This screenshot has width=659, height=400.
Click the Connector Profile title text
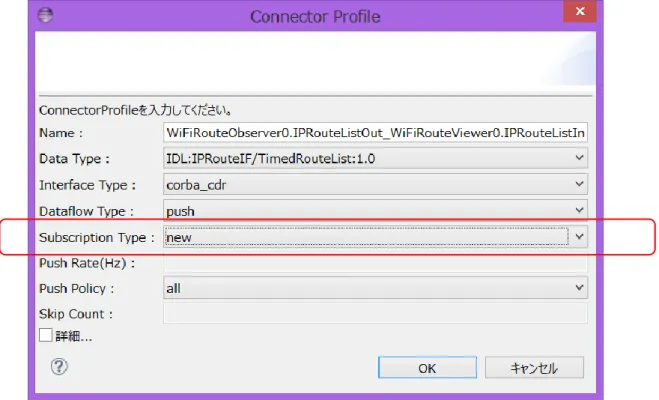click(315, 17)
